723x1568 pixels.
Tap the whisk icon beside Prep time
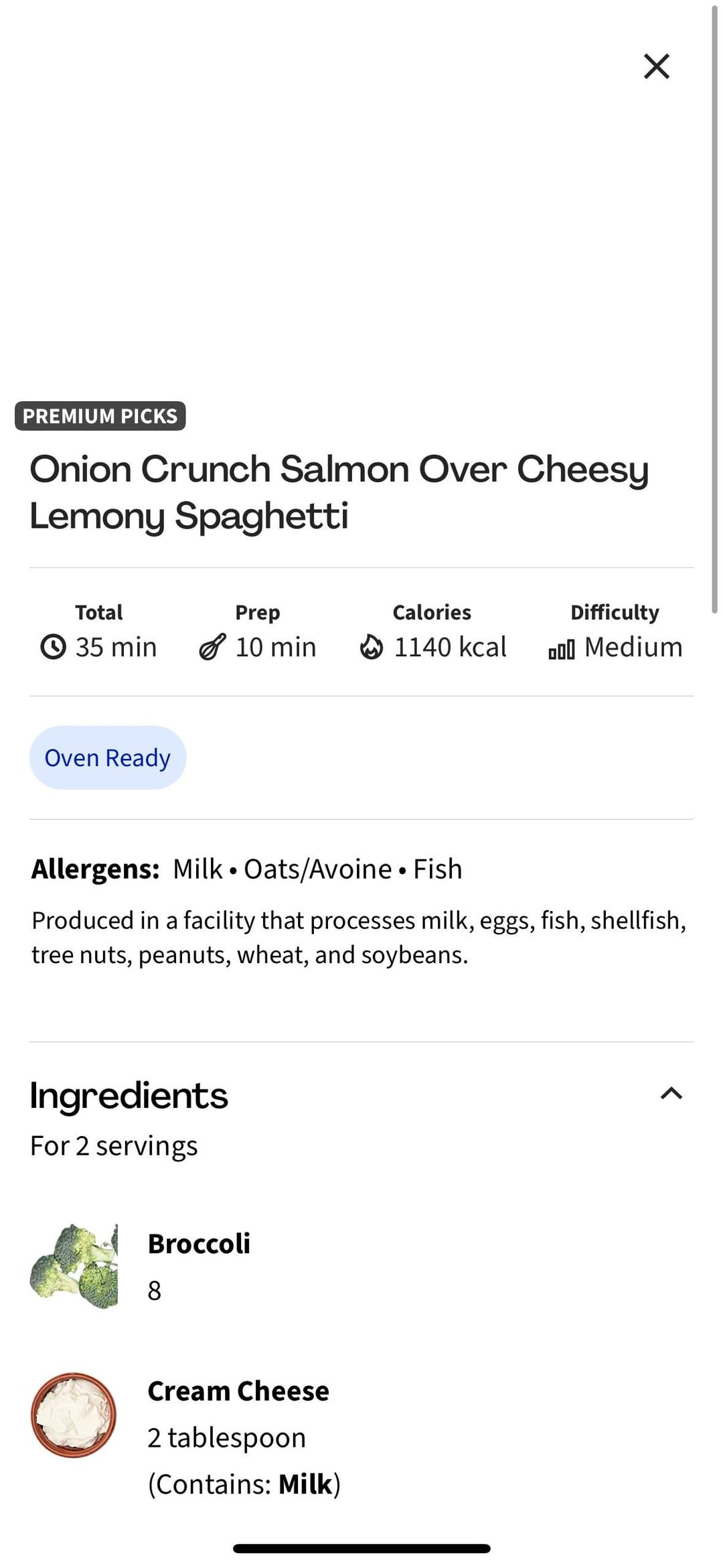[x=212, y=648]
